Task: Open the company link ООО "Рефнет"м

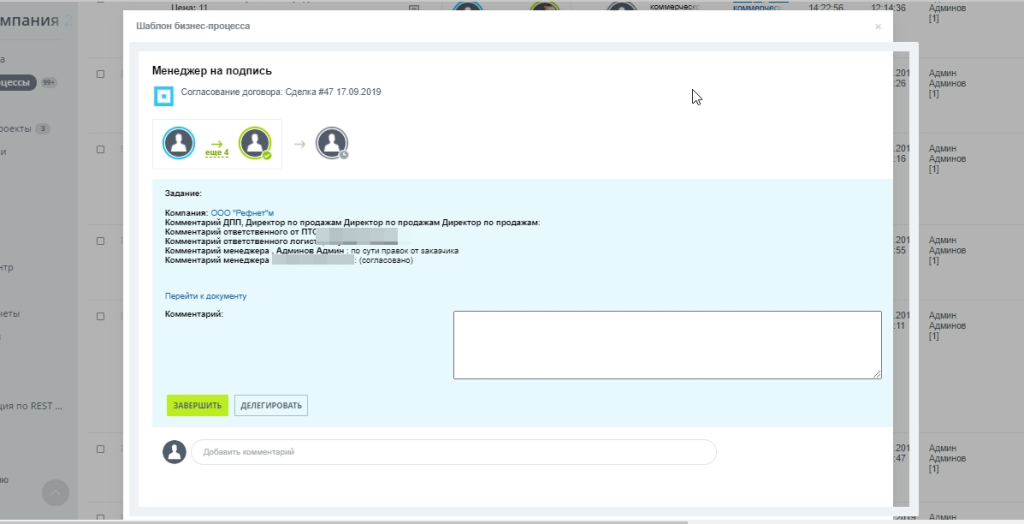Action: [242, 213]
